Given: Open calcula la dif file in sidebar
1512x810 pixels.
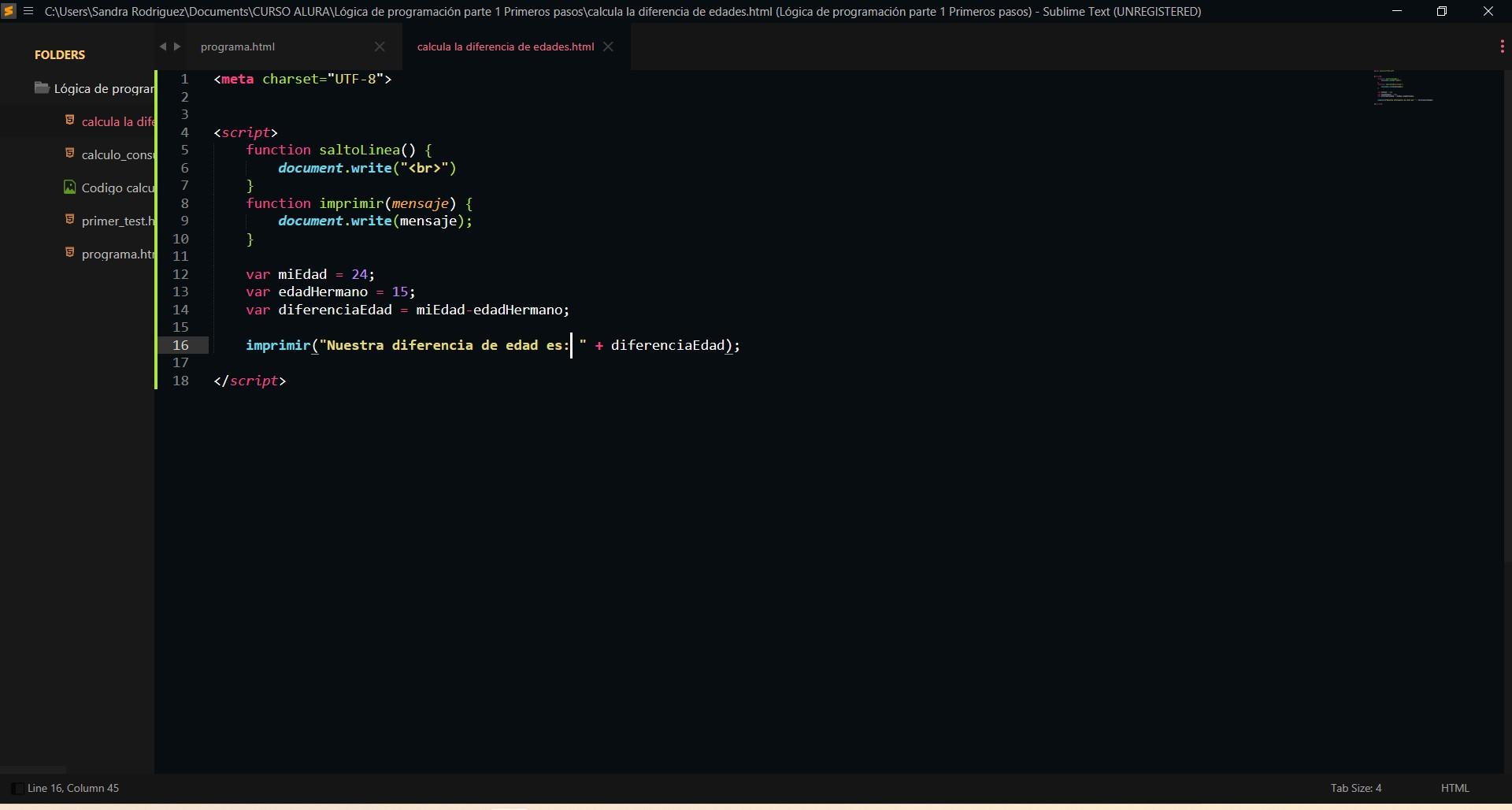Looking at the screenshot, I should coord(118,121).
